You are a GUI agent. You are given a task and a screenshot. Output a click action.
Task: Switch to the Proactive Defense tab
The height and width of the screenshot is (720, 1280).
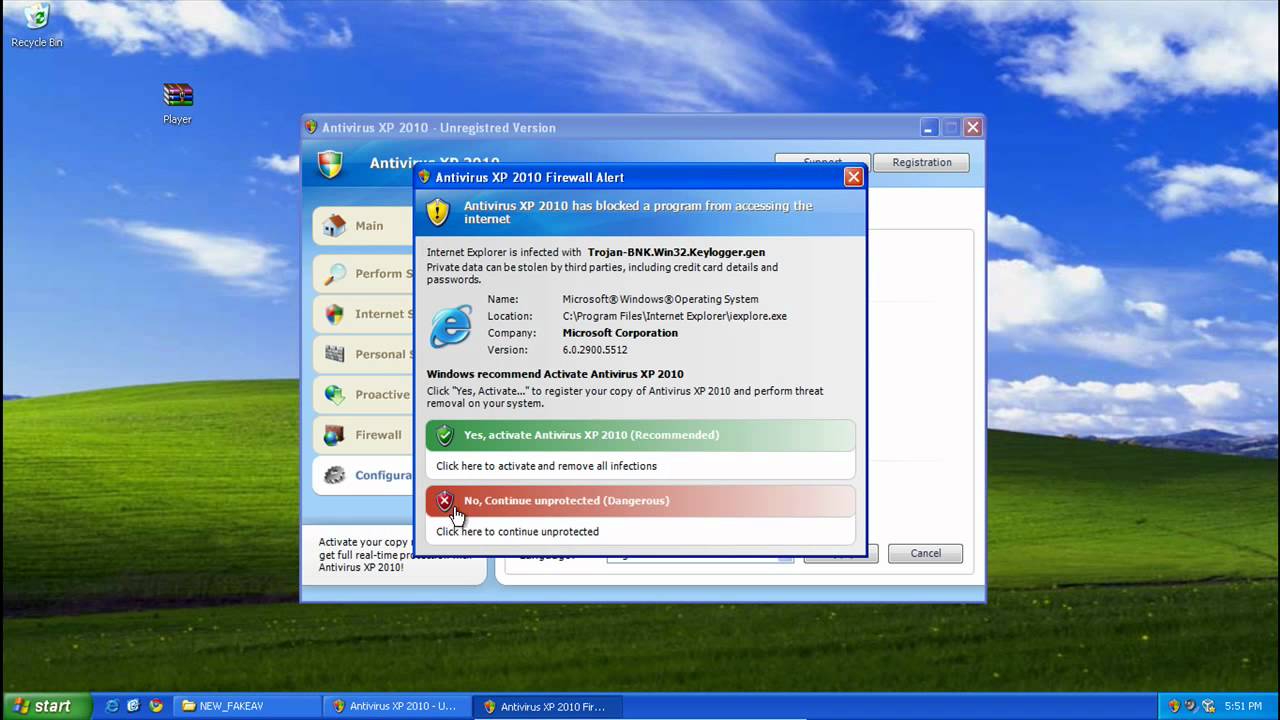[x=364, y=395]
